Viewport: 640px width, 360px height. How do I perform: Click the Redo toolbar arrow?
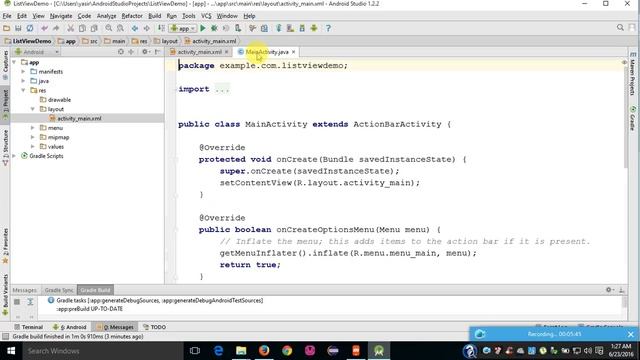56,28
